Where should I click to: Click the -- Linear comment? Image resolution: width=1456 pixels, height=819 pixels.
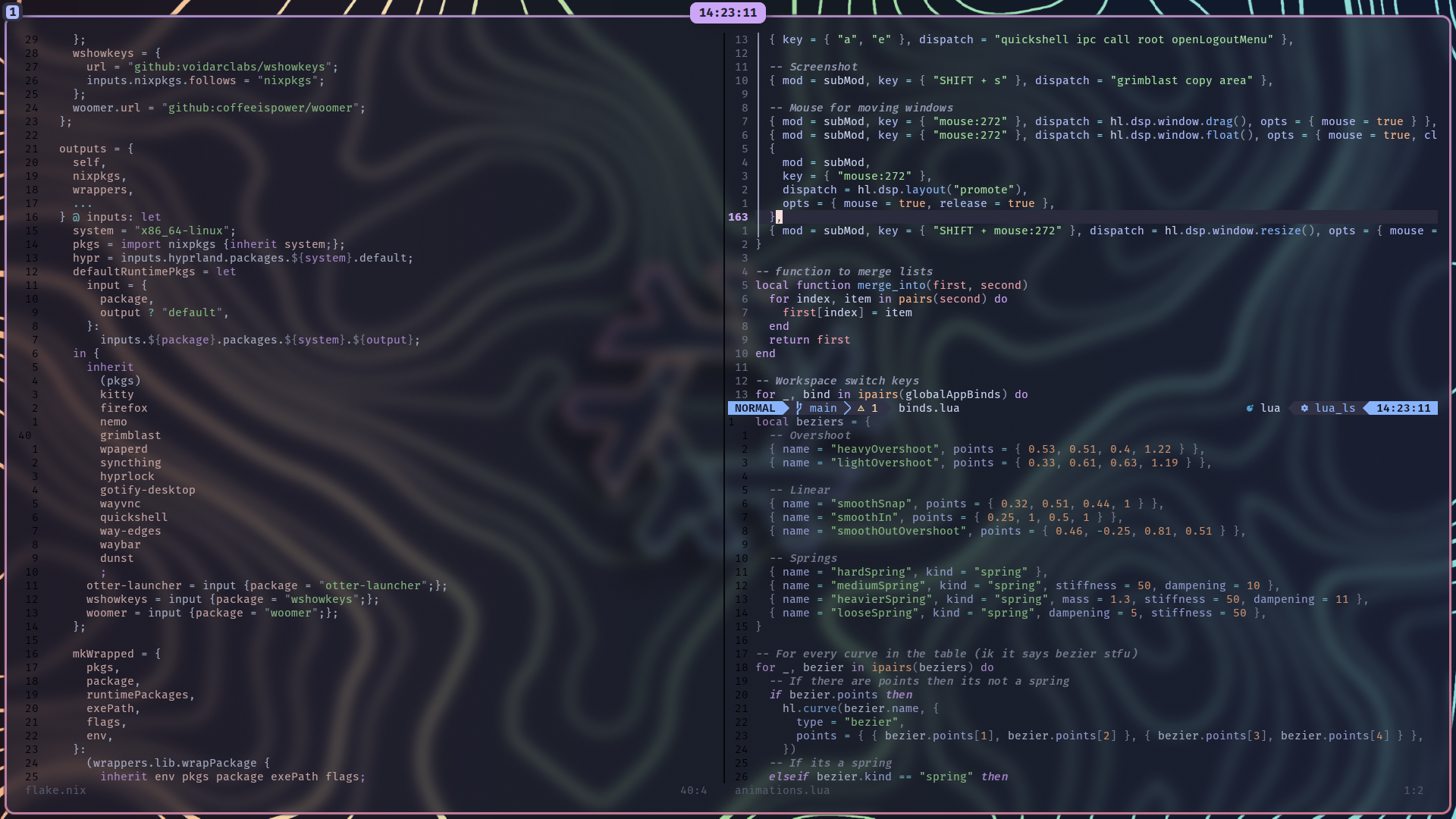coord(799,490)
